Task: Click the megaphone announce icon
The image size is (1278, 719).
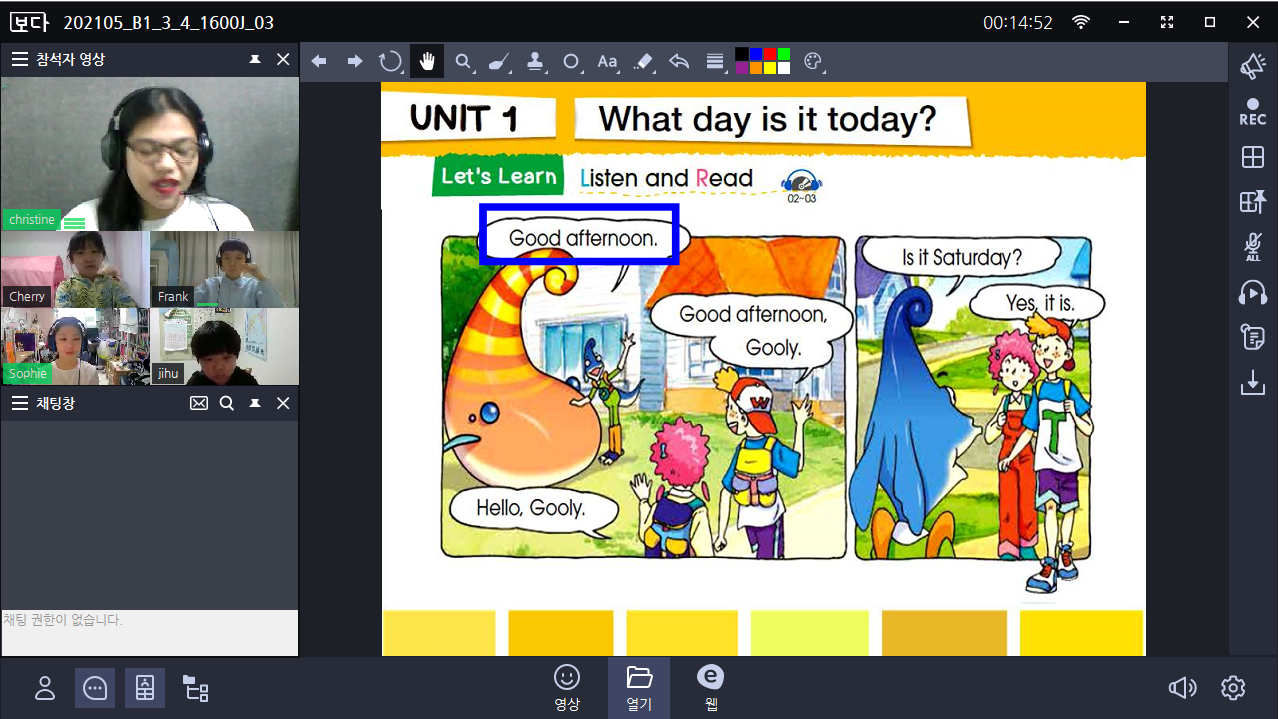Action: coord(1253,66)
